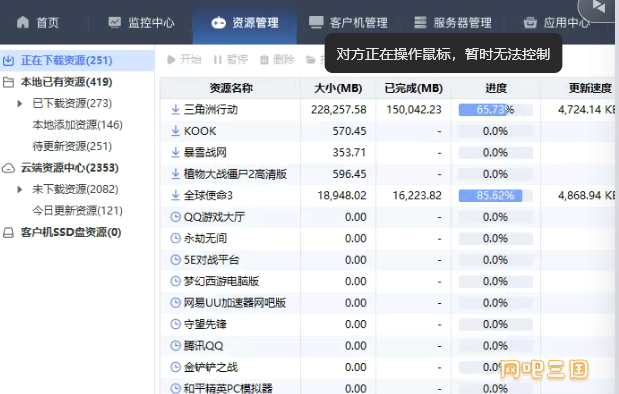Click the 0.0% progress bar of KOOK

click(495, 131)
